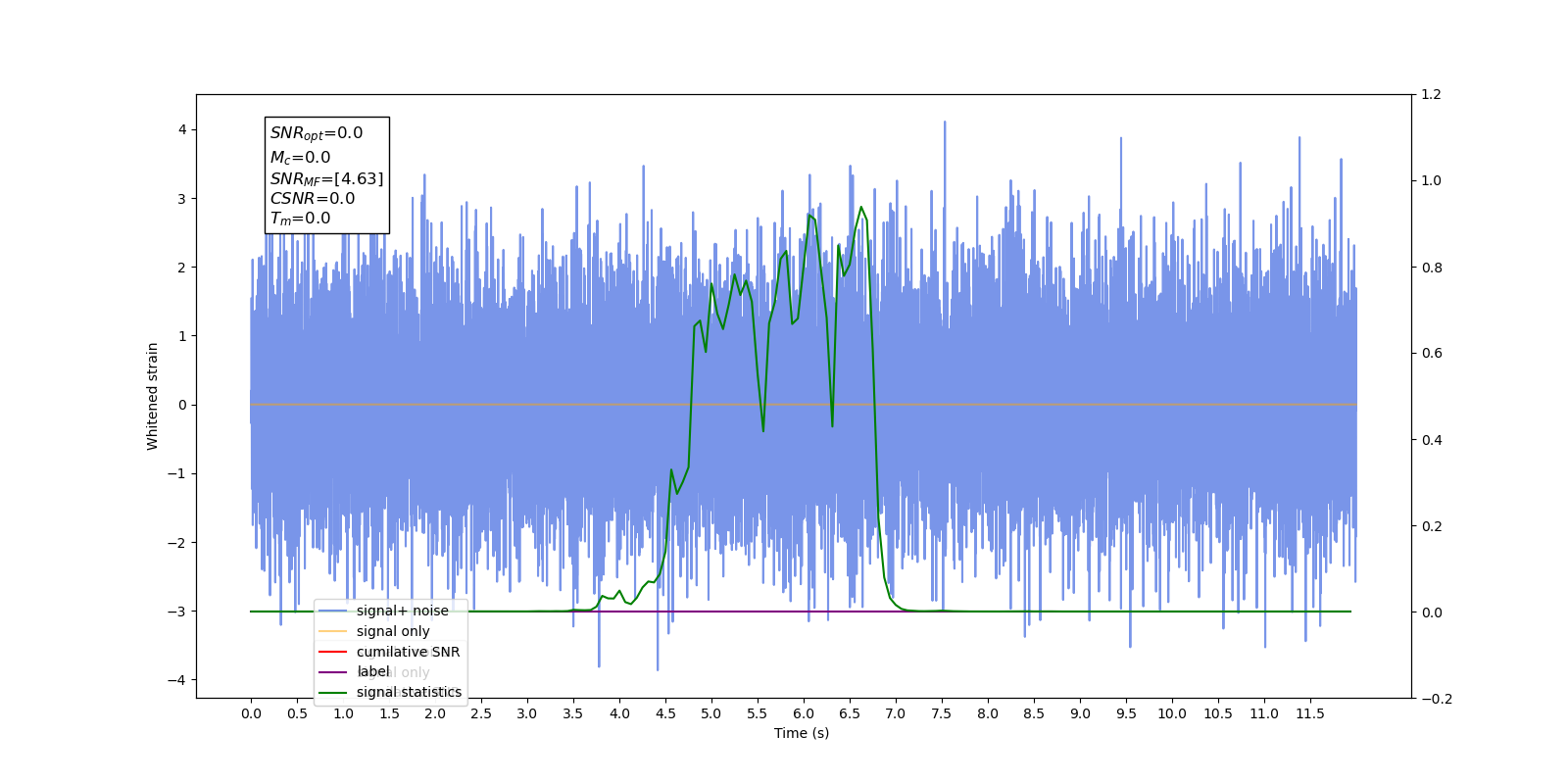
Task: Click the 'Whitened strain' y-axis label
Action: 153,396
